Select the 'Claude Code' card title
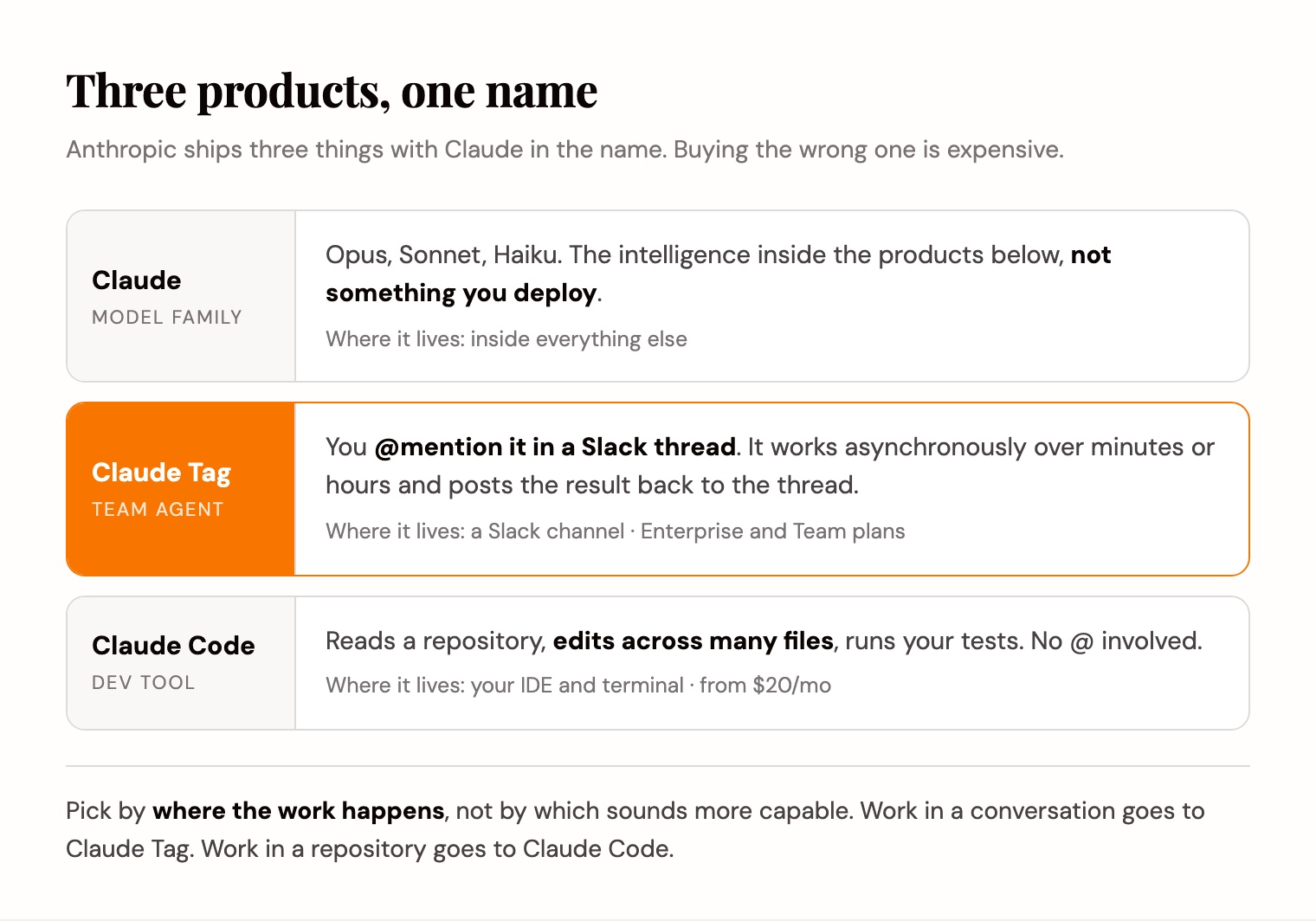This screenshot has height=921, width=1316. point(173,645)
